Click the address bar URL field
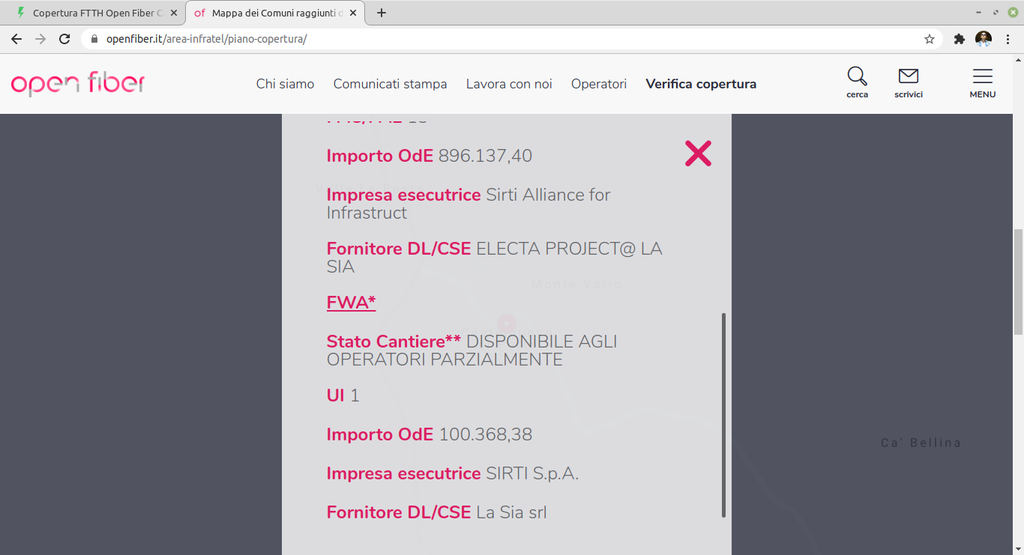The height and width of the screenshot is (555, 1024). [x=500, y=39]
